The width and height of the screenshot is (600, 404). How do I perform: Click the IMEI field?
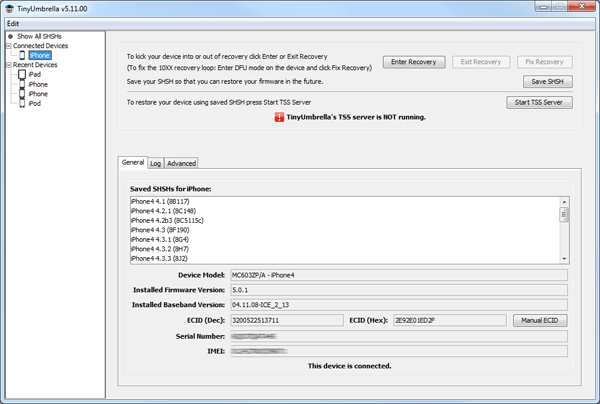click(399, 351)
